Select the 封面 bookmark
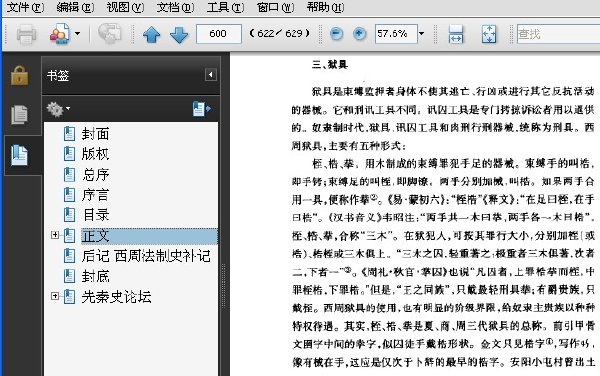This screenshot has width=600, height=376. point(95,134)
